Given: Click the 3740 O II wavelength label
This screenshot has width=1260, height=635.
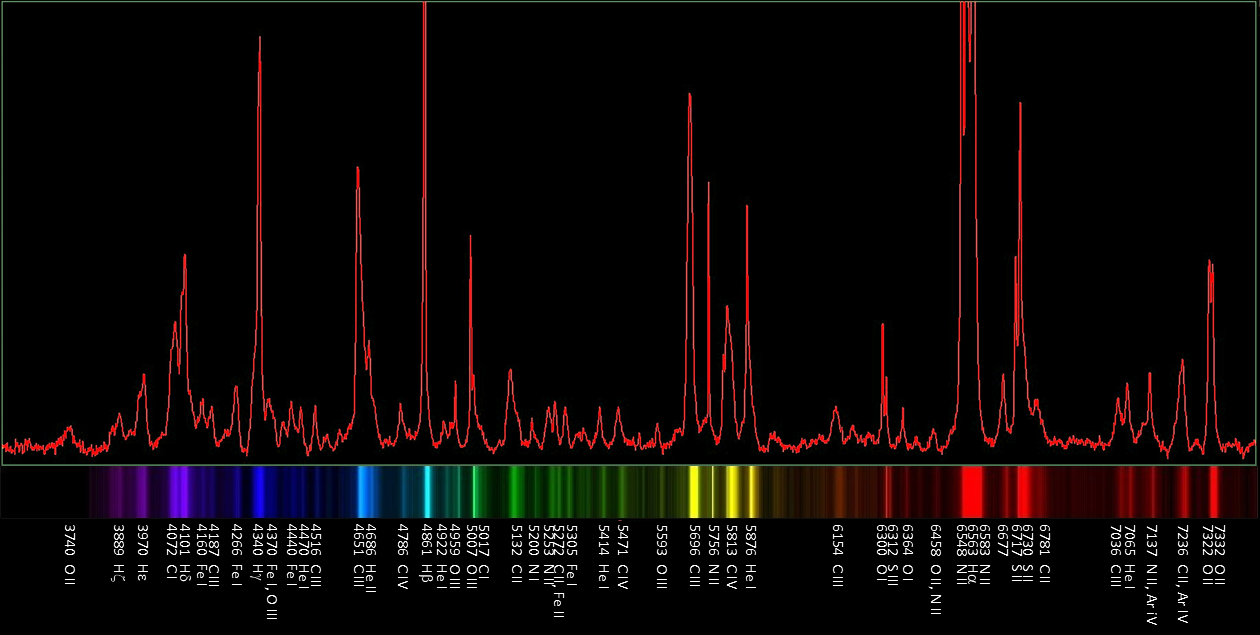Looking at the screenshot, I should (x=69, y=554).
